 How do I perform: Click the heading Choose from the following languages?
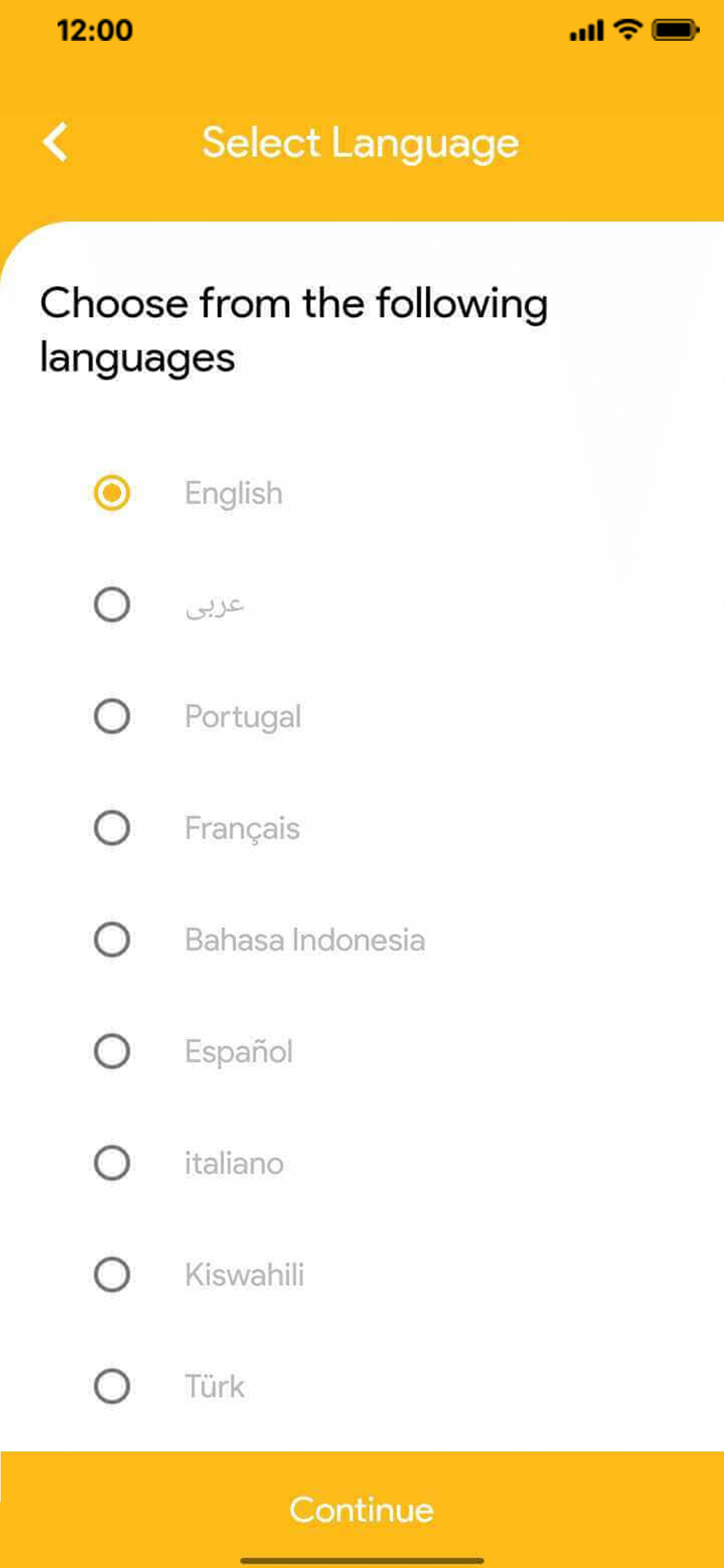point(294,330)
